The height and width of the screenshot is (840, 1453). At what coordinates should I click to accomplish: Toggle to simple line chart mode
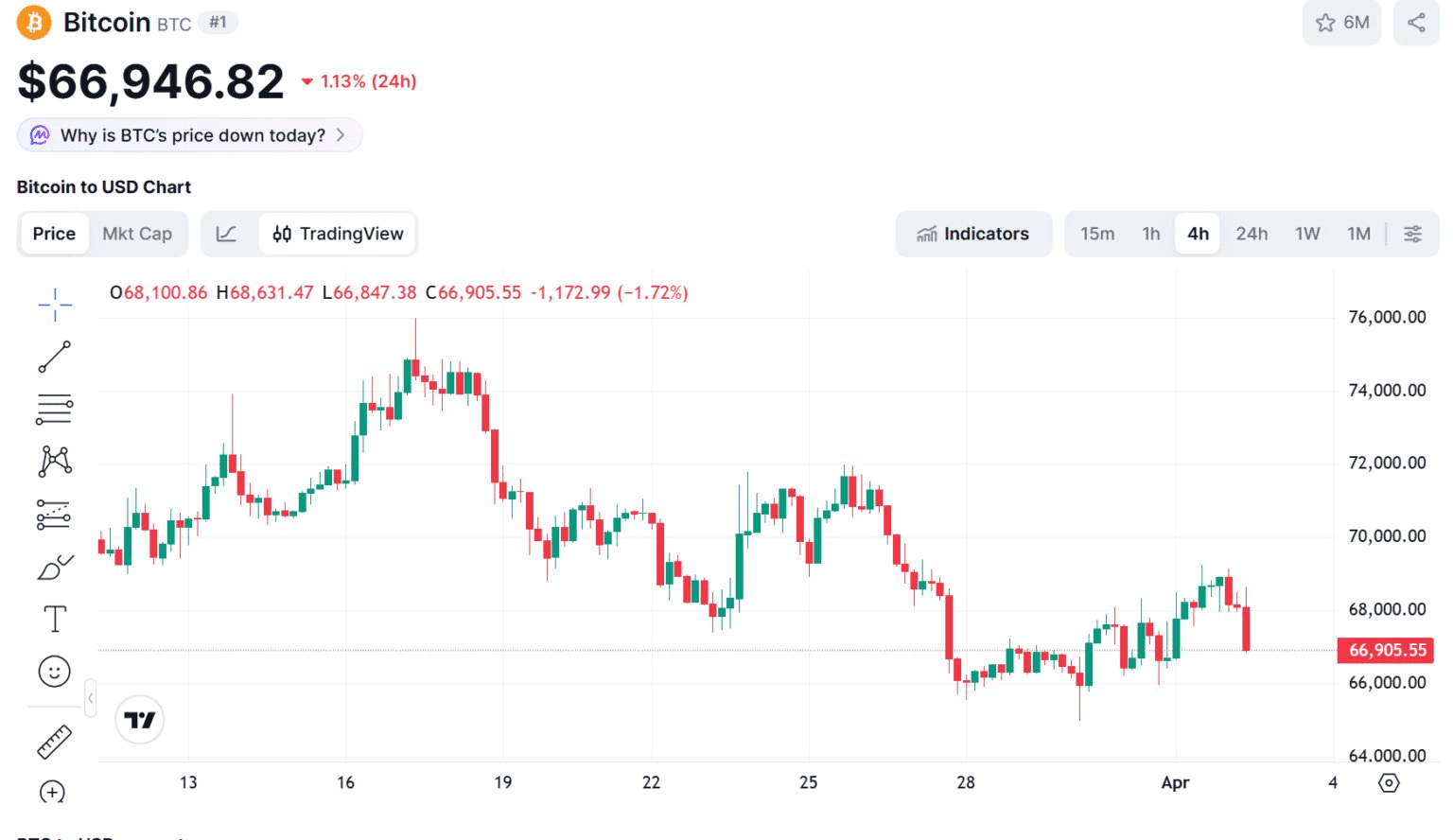point(227,234)
